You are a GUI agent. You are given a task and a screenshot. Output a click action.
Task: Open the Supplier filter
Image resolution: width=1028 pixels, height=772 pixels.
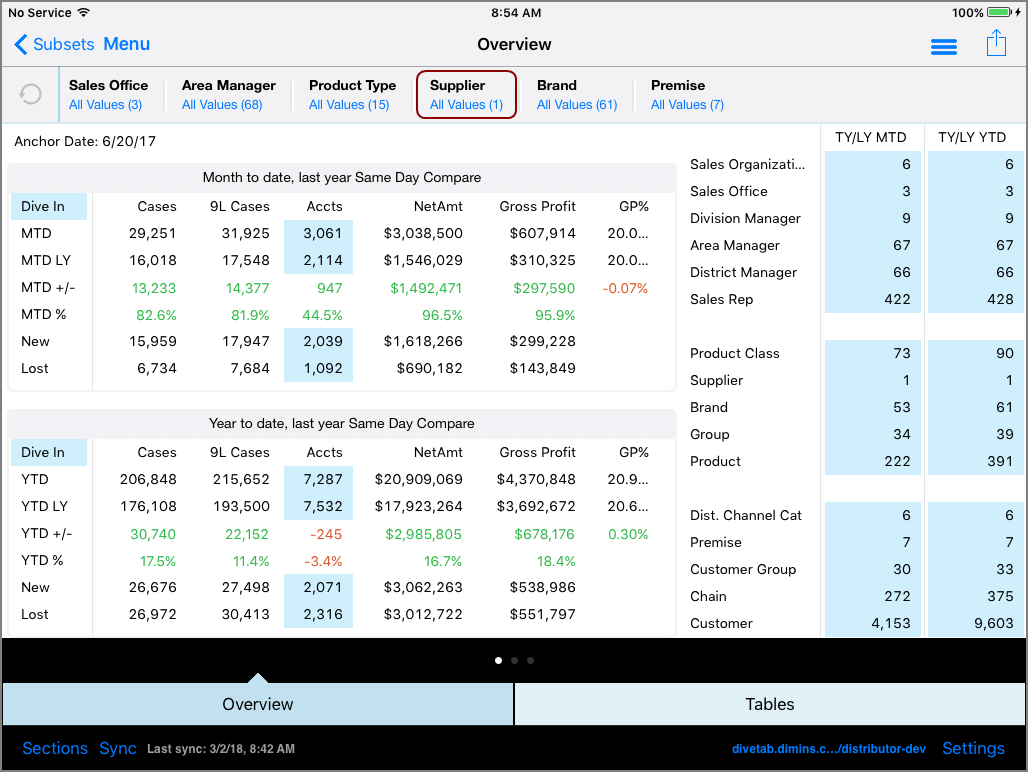466,94
